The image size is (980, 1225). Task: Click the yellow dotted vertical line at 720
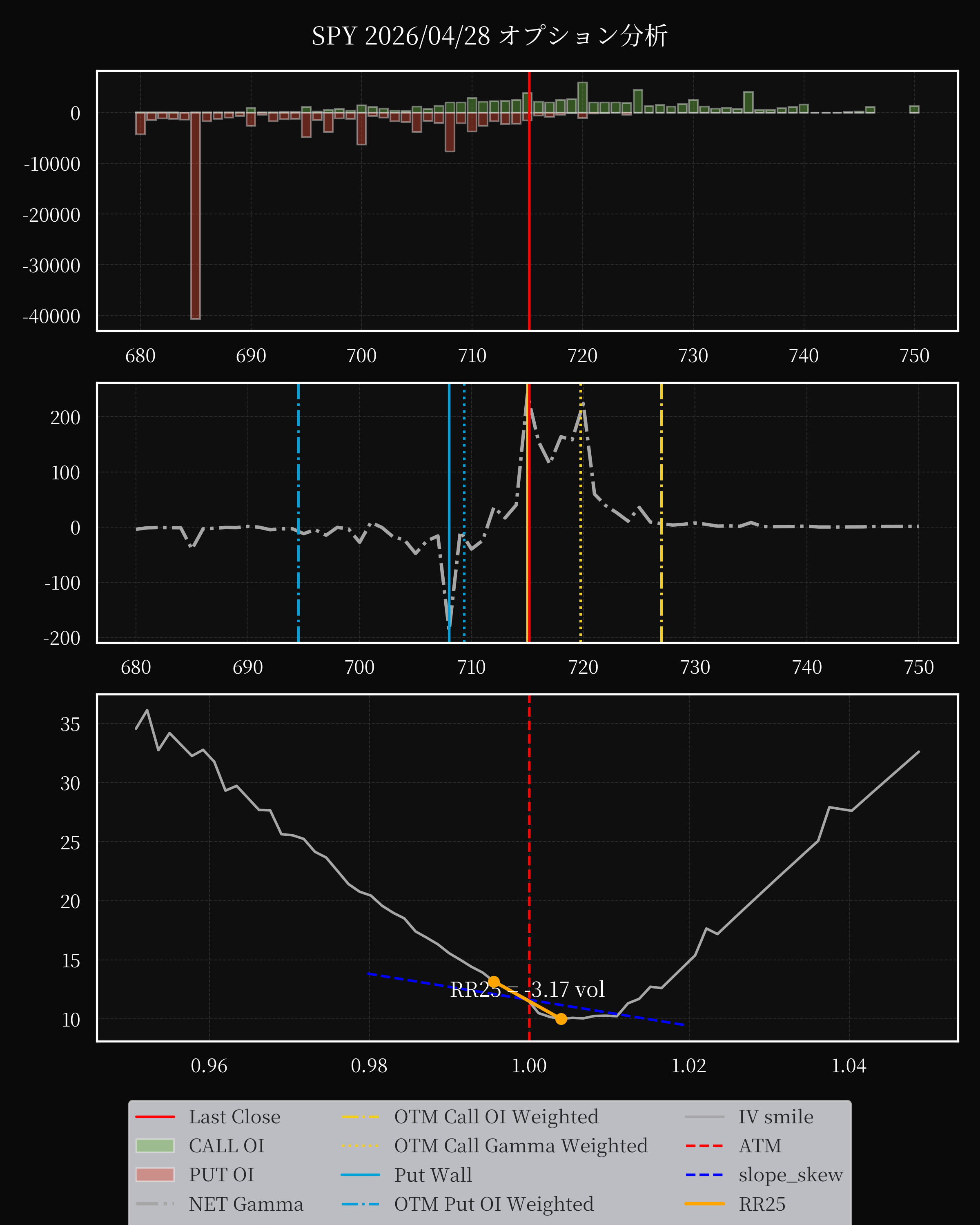coord(581,512)
